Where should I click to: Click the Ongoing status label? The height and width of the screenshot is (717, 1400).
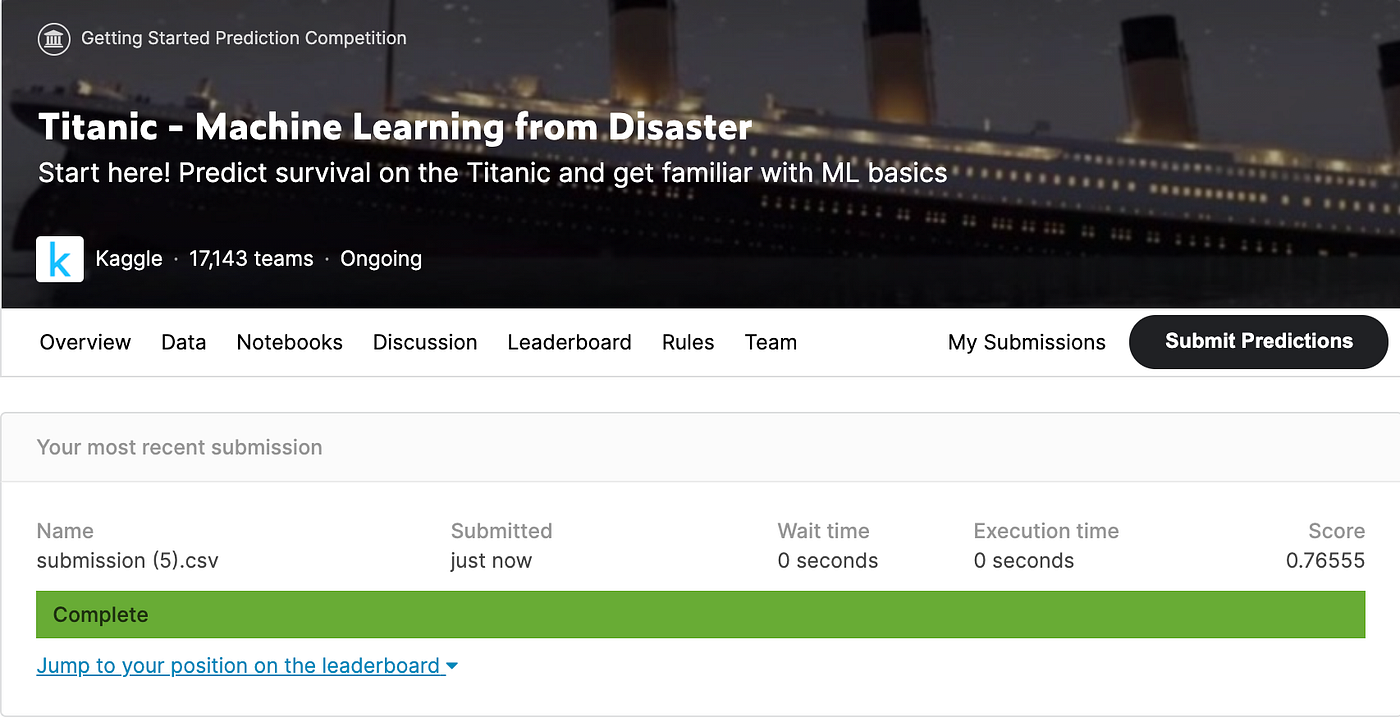tap(381, 258)
